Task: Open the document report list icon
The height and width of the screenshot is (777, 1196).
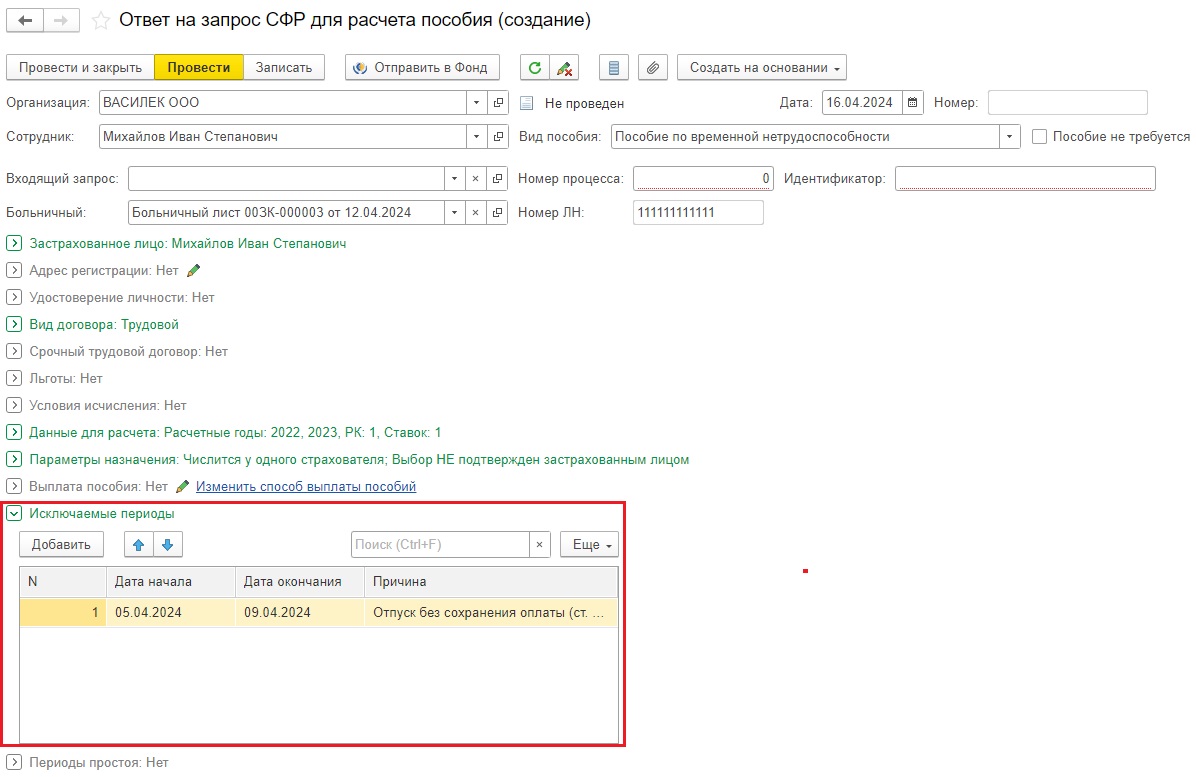Action: (614, 68)
